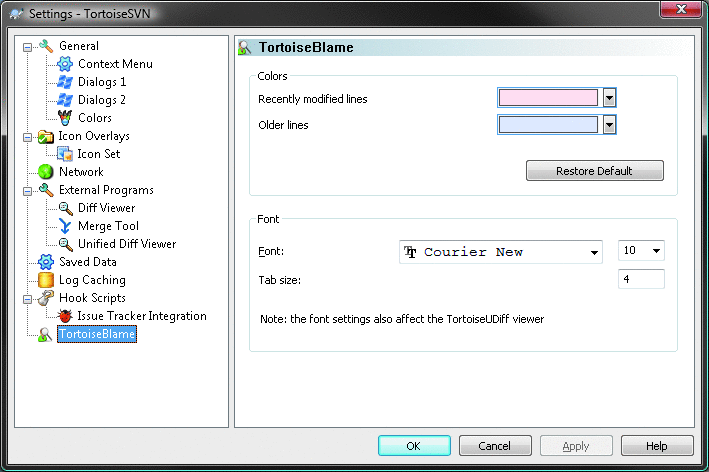This screenshot has height=472, width=709.
Task: Open the Dialogs 1 settings page
Action: click(x=102, y=82)
